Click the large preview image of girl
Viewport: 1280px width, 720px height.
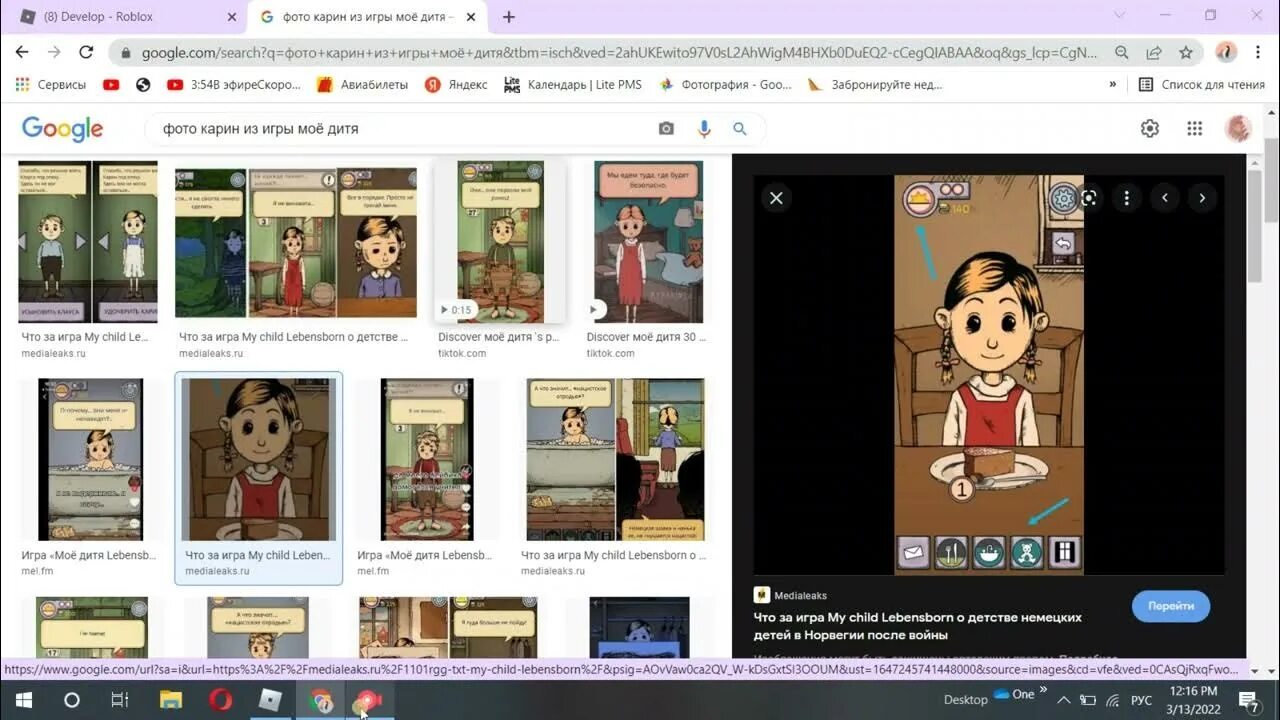tap(988, 375)
